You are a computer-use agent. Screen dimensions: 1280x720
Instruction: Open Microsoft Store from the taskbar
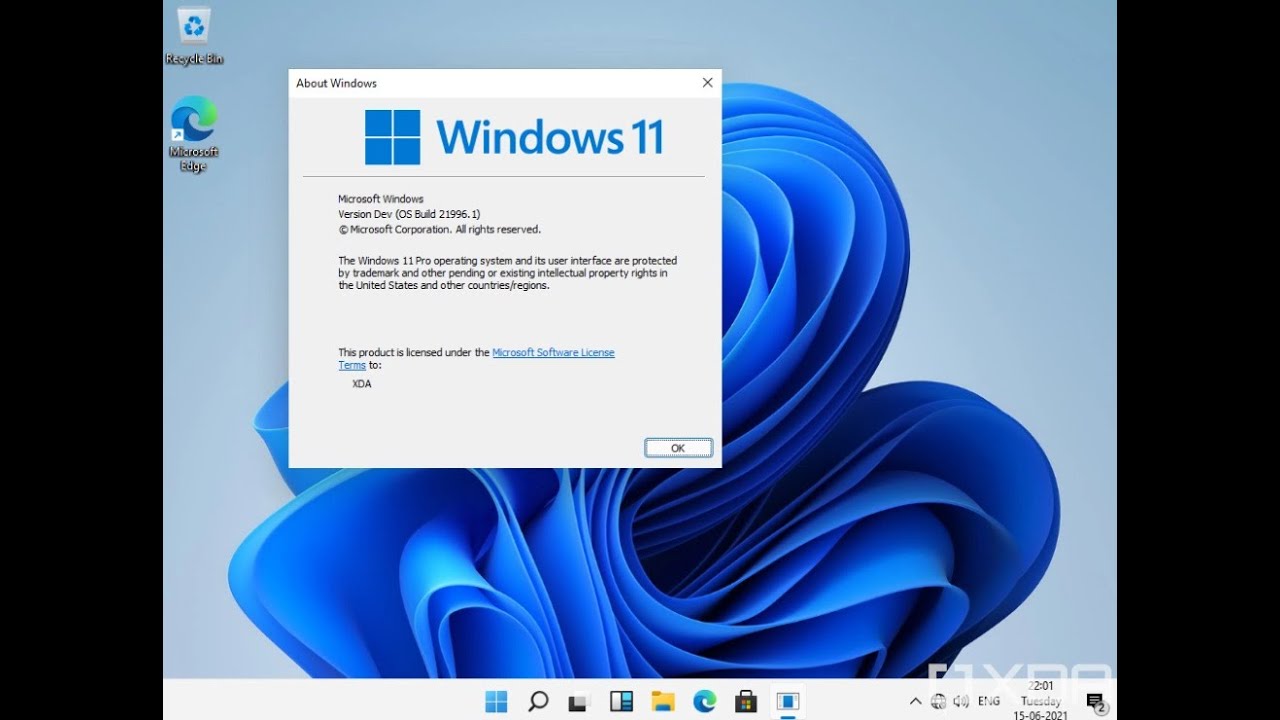(746, 701)
